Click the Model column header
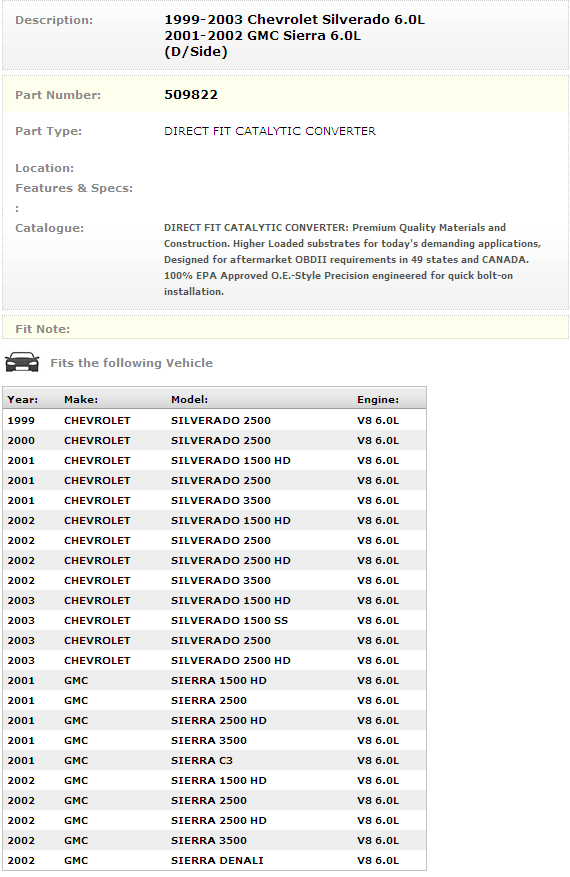 click(190, 399)
